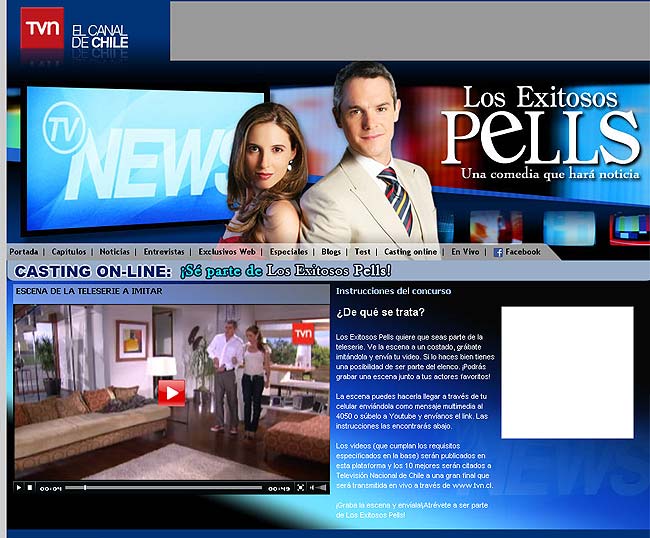The width and height of the screenshot is (650, 538).
Task: Select Entrevistas in the navigation bar
Action: [164, 252]
